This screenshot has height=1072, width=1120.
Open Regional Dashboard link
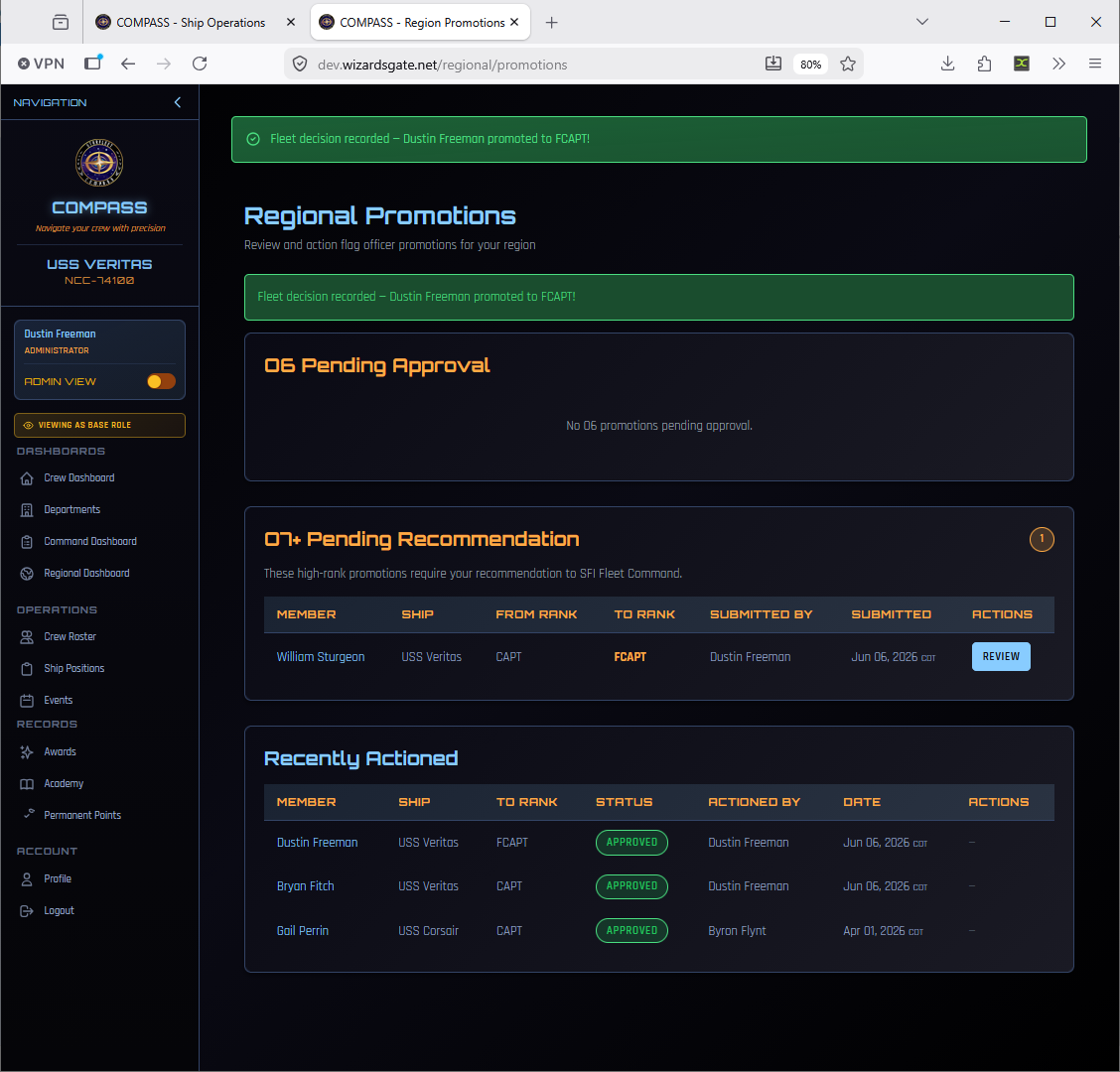click(x=86, y=573)
